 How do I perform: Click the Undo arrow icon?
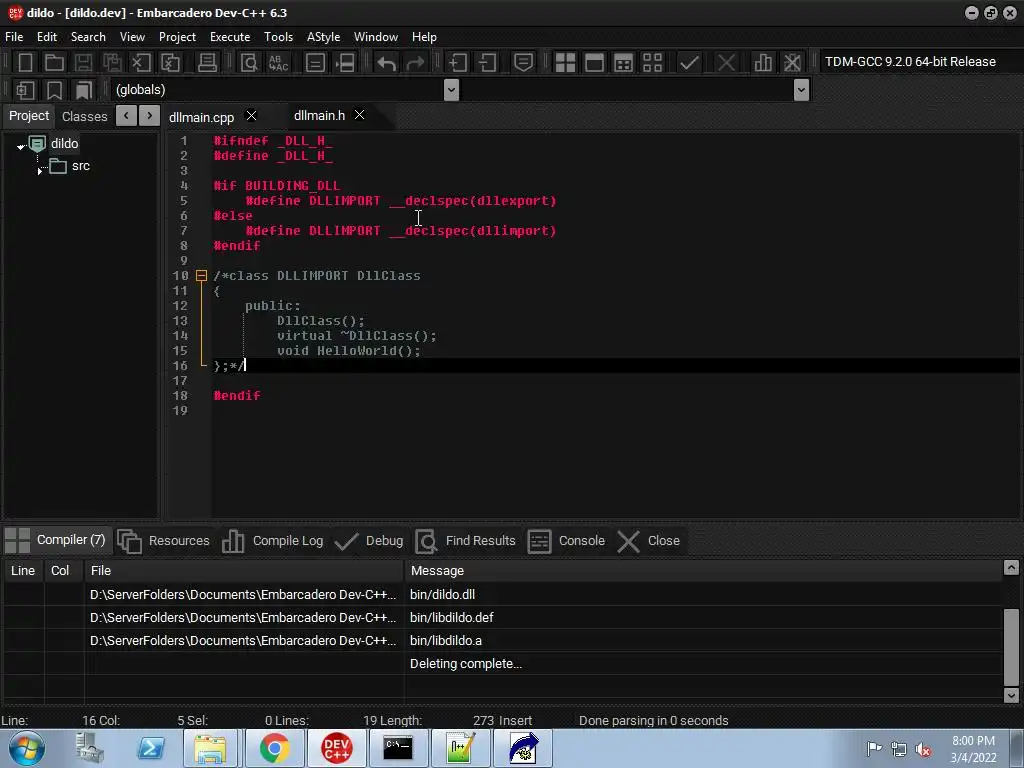pyautogui.click(x=387, y=63)
